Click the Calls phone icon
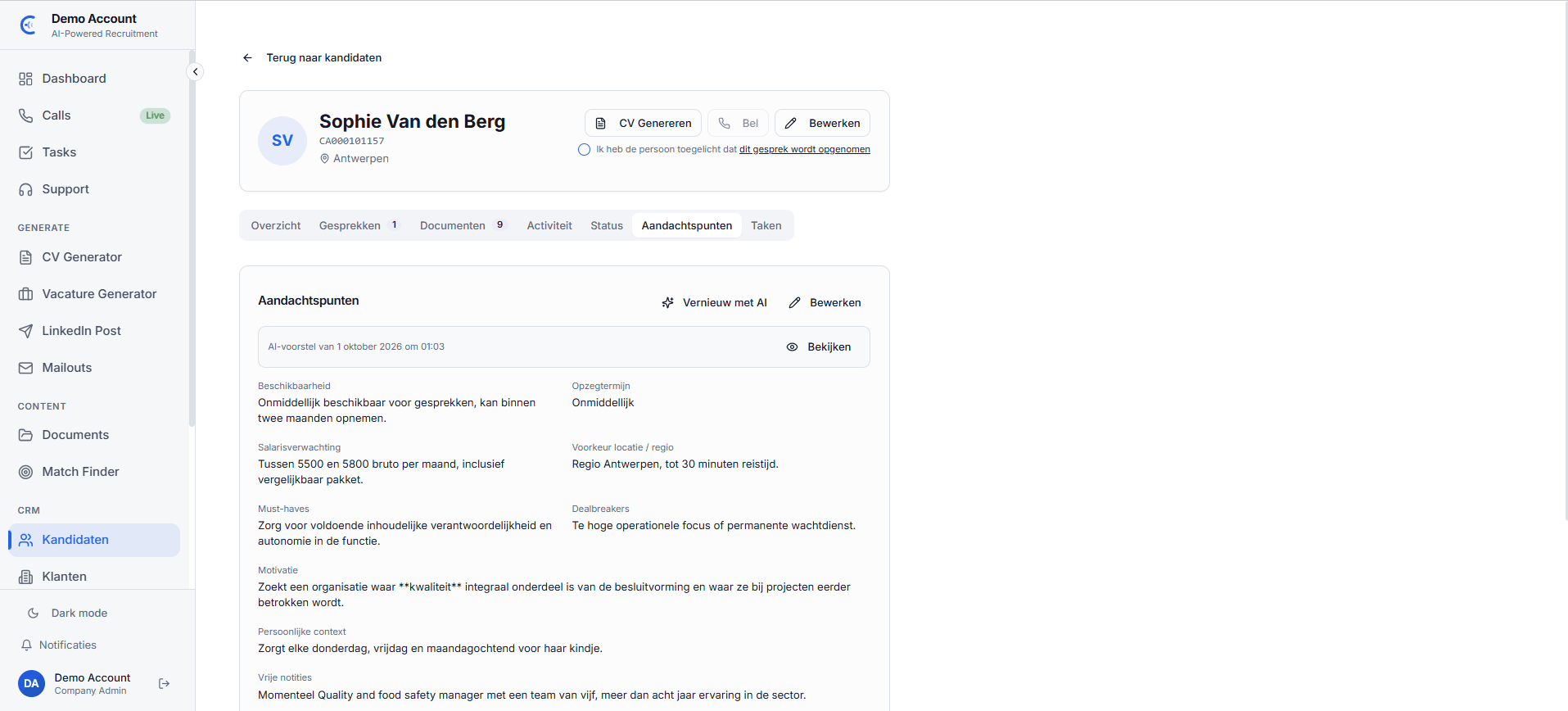The height and width of the screenshot is (711, 1568). (25, 115)
